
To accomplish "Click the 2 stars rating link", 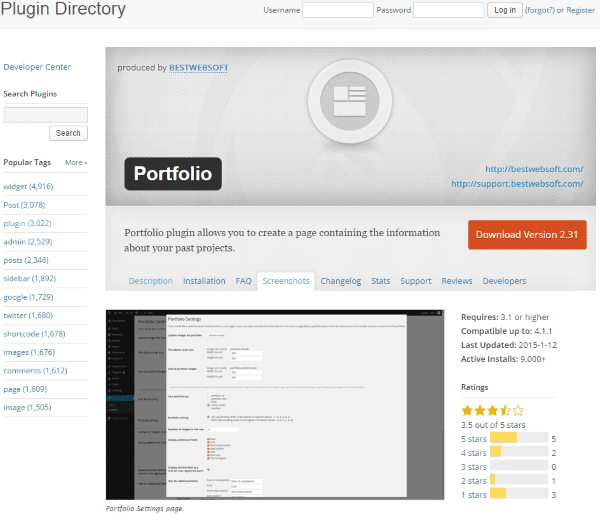I will [474, 481].
